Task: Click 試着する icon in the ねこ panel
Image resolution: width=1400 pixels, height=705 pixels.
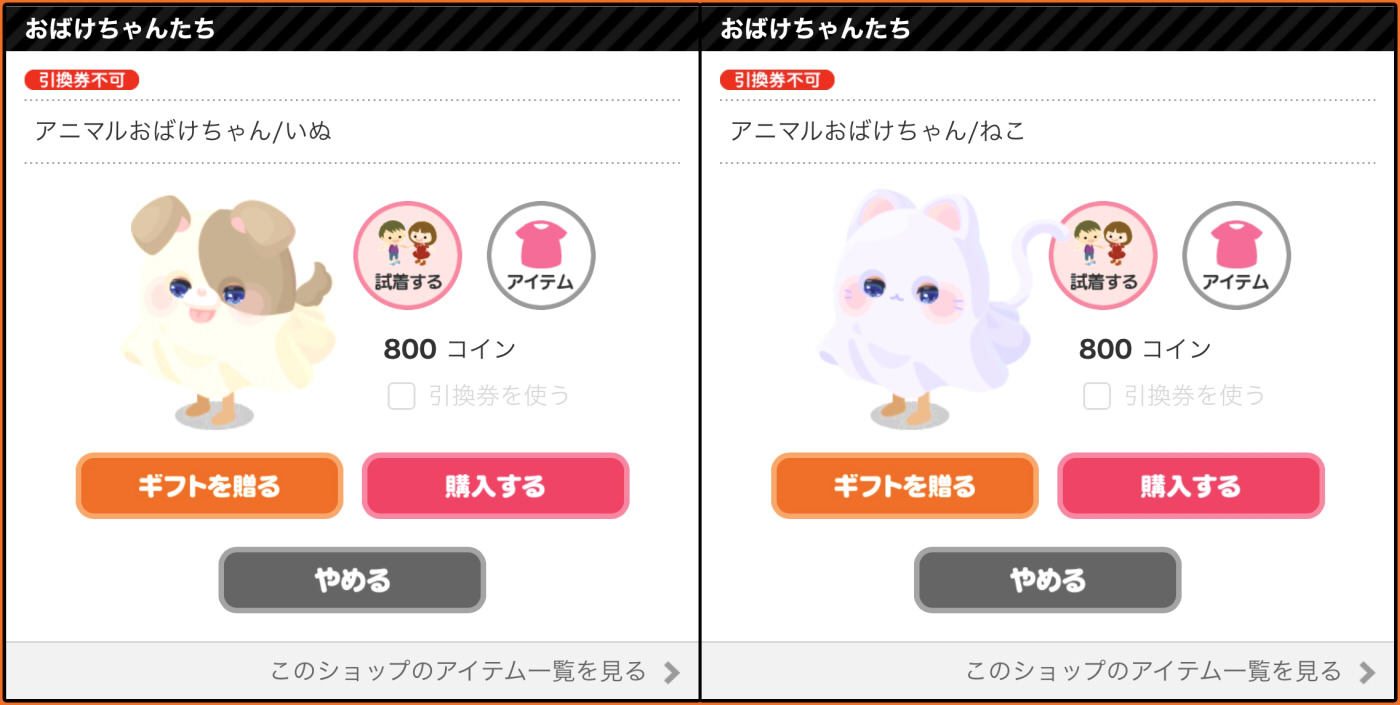Action: point(1103,255)
